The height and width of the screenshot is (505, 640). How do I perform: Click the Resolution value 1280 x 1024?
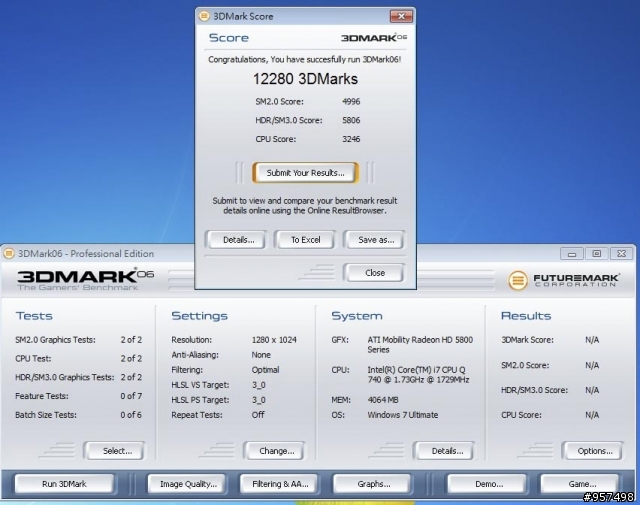274,340
